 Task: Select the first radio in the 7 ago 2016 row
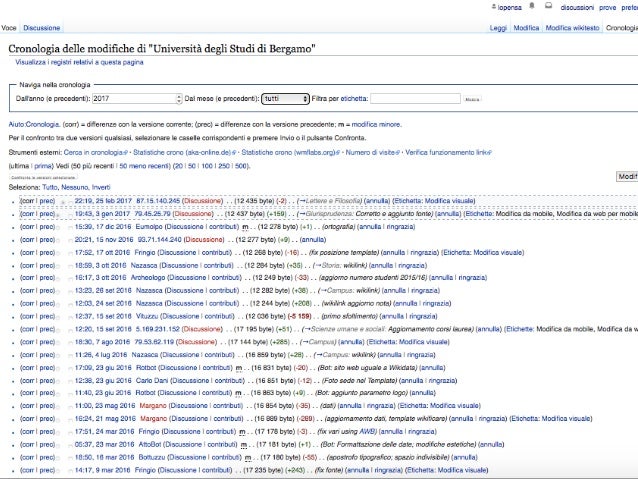tap(58, 343)
